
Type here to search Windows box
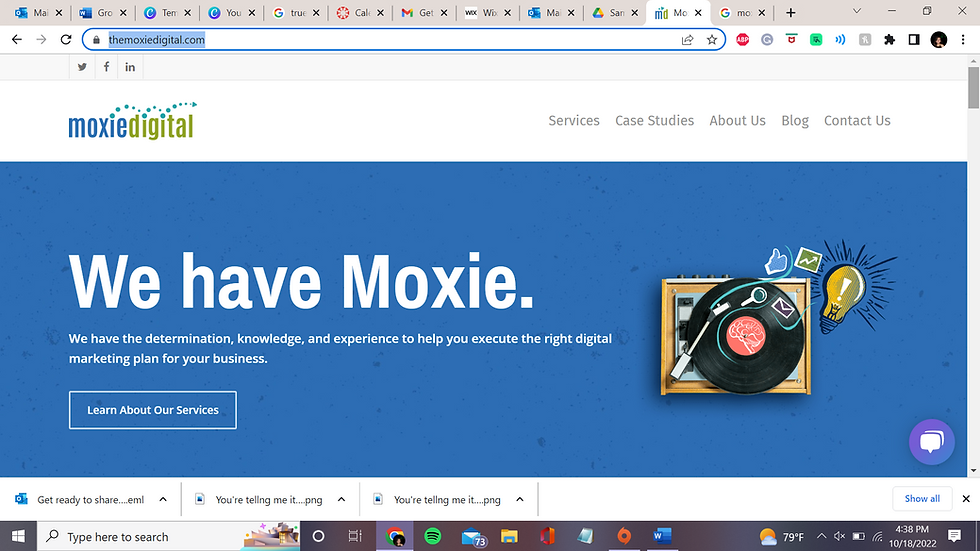tap(169, 536)
